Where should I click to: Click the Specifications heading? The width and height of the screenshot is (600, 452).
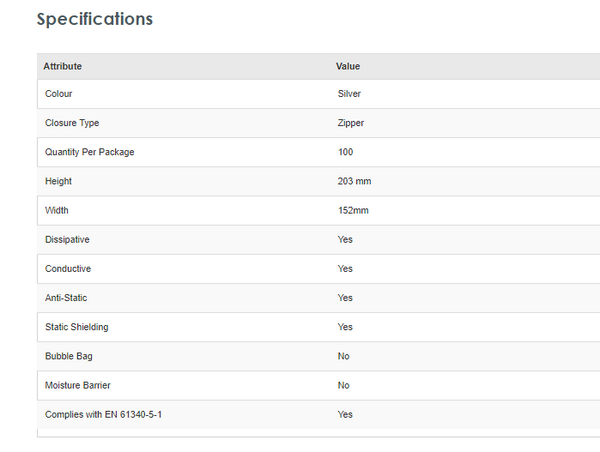[x=95, y=19]
